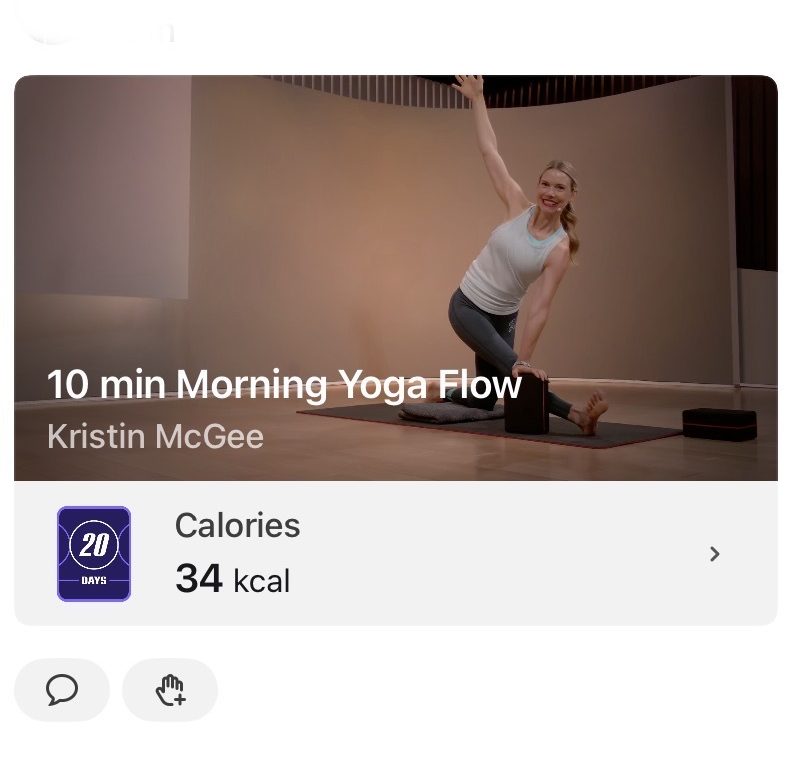Click the word Yoga in workout title

385,385
